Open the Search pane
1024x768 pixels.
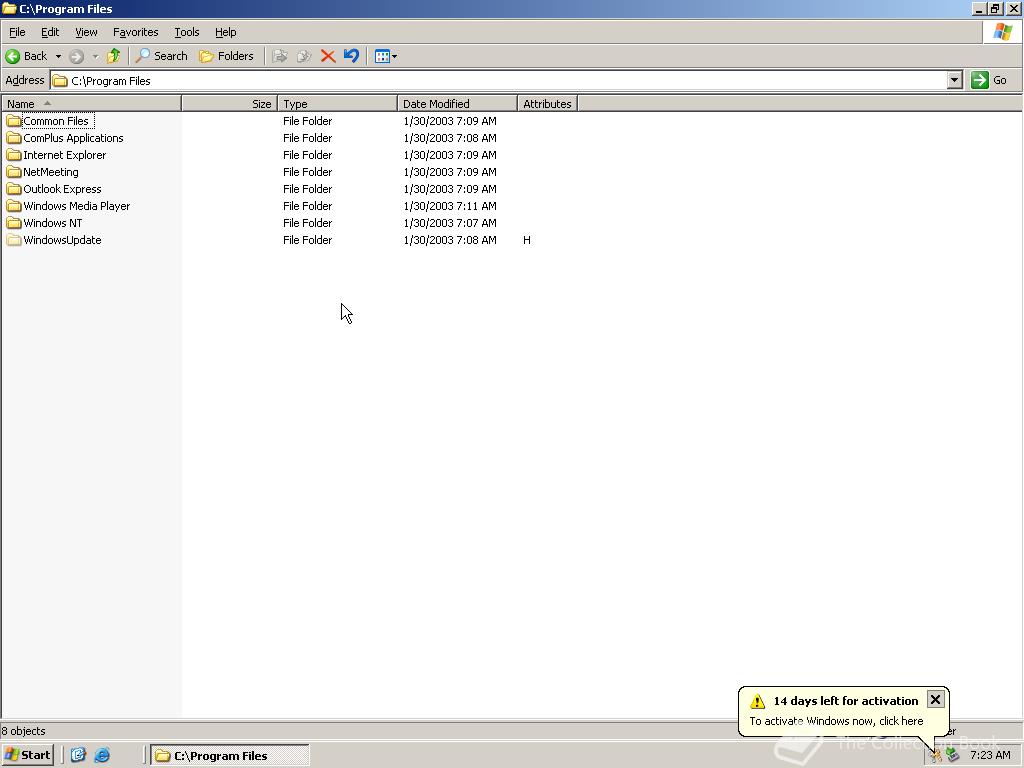tap(161, 56)
